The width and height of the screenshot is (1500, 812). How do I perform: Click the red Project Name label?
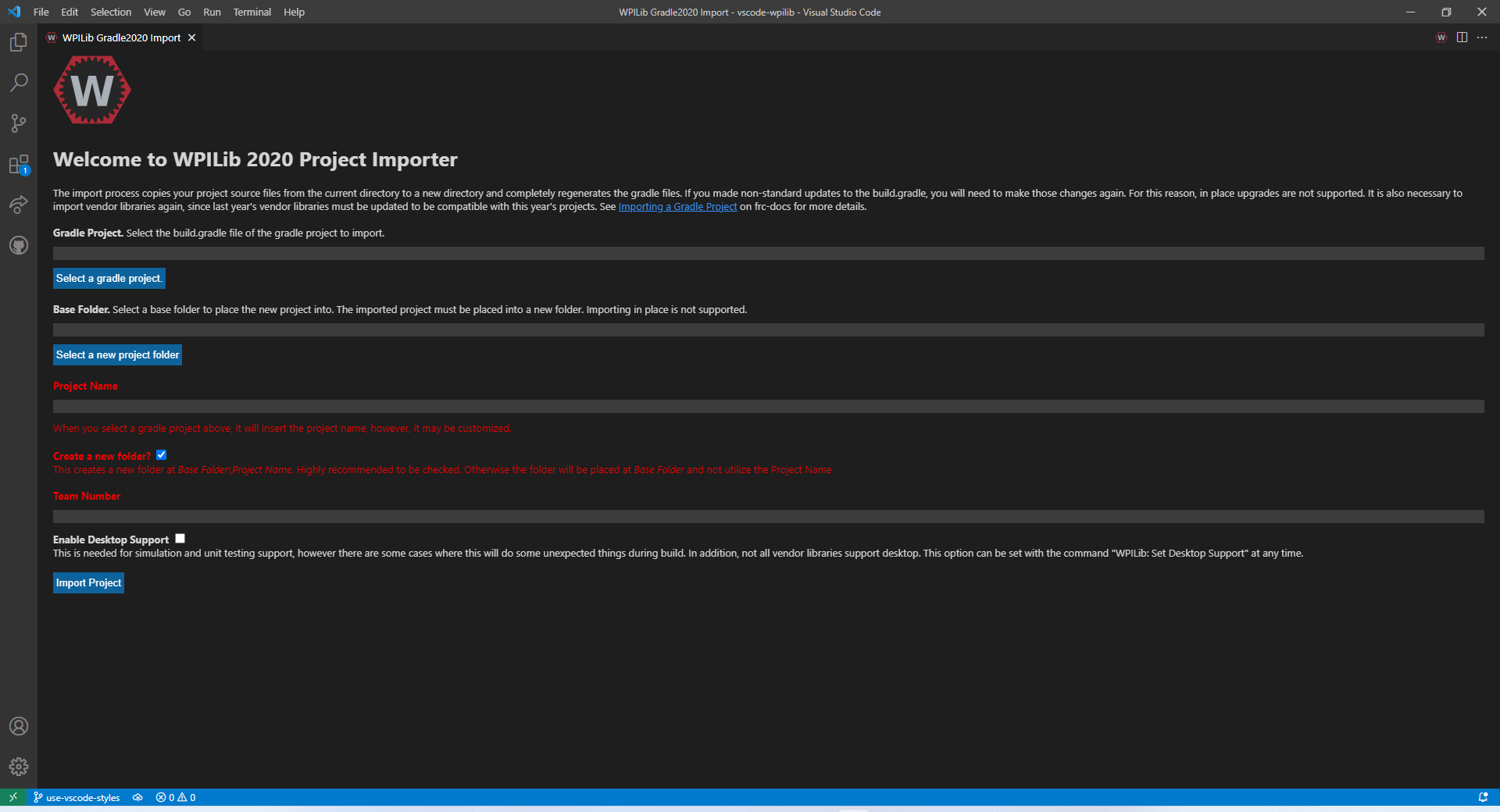pos(85,386)
